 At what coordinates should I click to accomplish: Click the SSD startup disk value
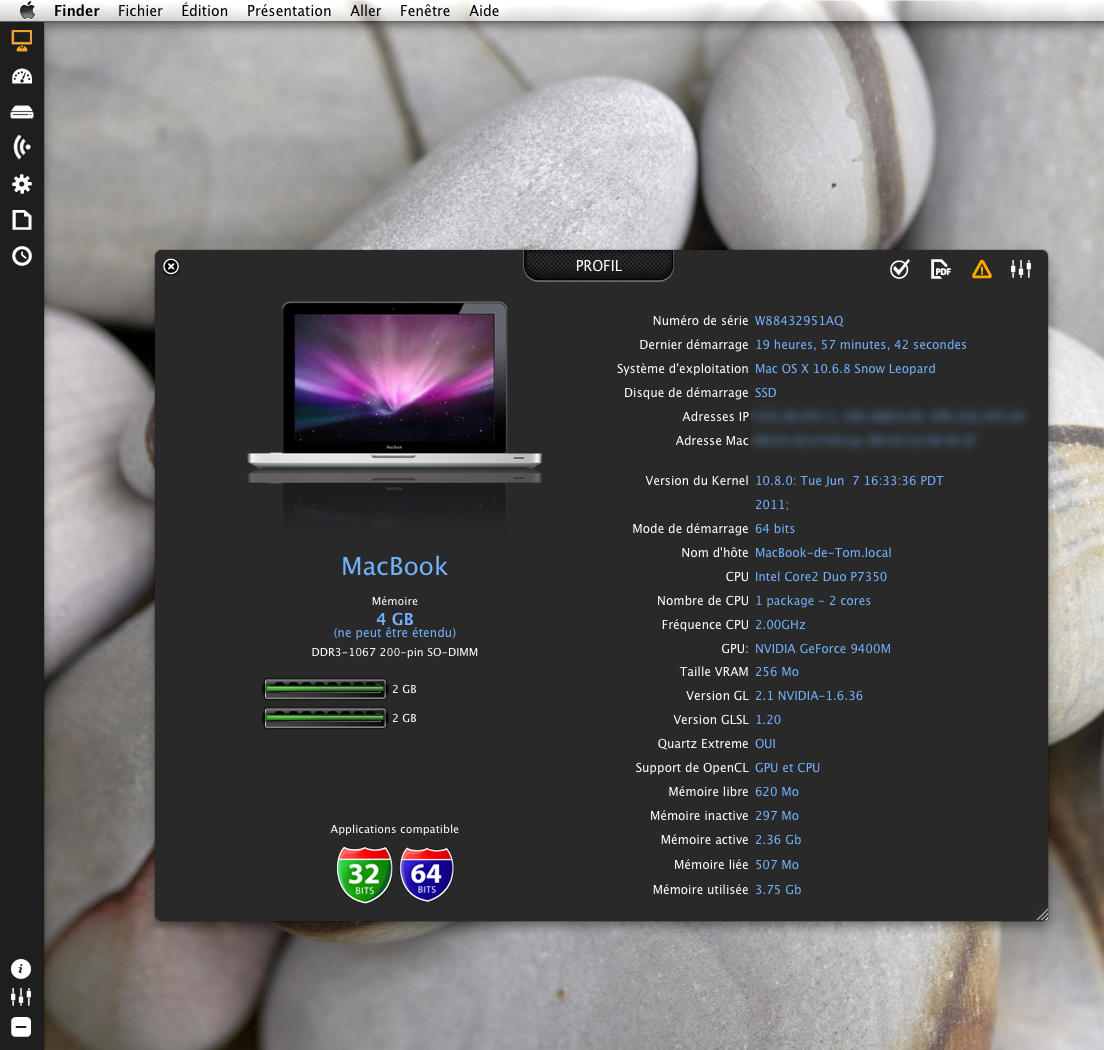(x=765, y=392)
